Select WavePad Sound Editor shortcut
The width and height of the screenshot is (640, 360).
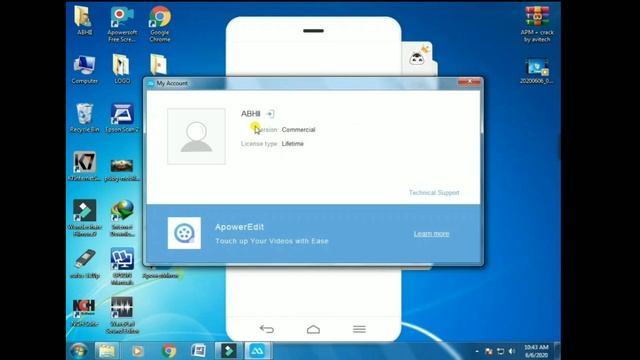(122, 315)
